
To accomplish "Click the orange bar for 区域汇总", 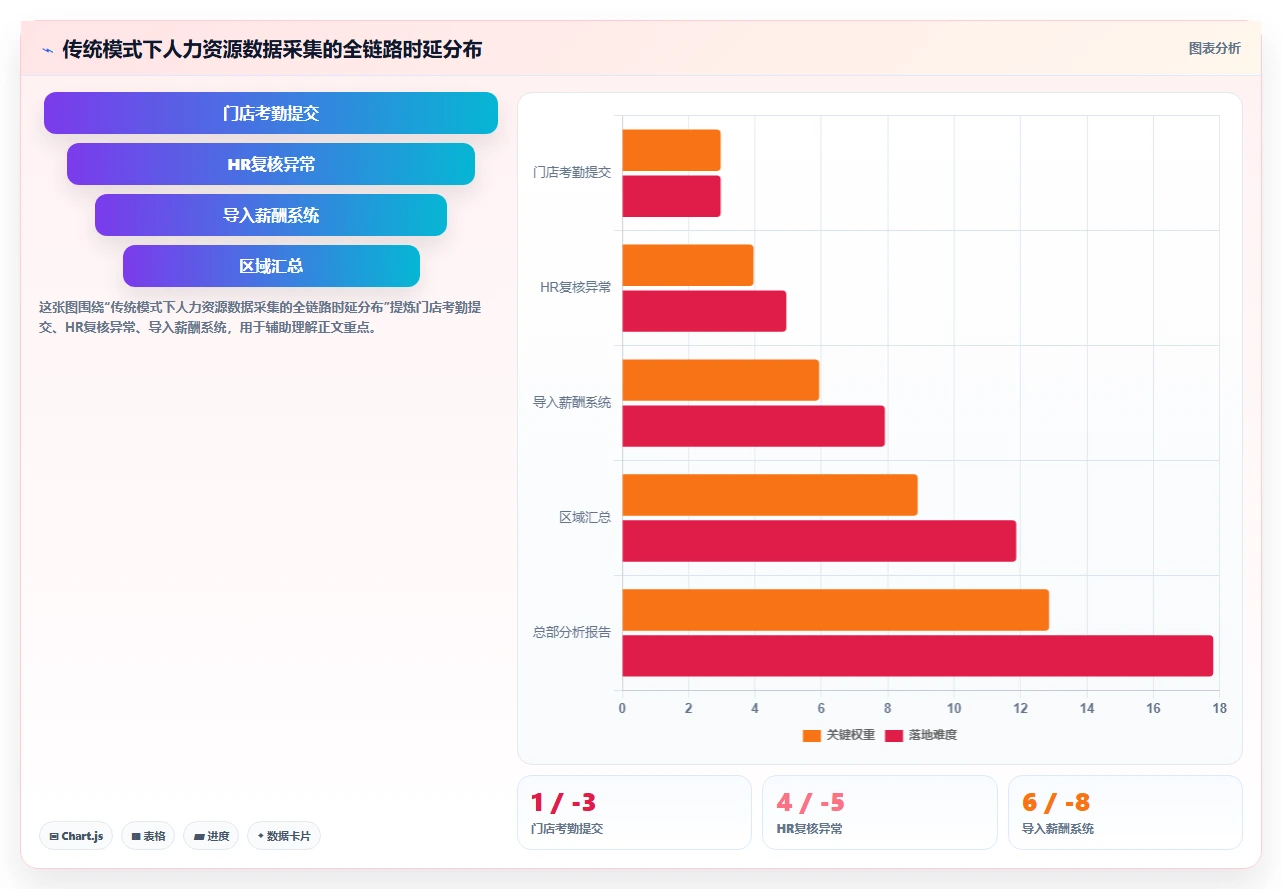I will point(770,495).
